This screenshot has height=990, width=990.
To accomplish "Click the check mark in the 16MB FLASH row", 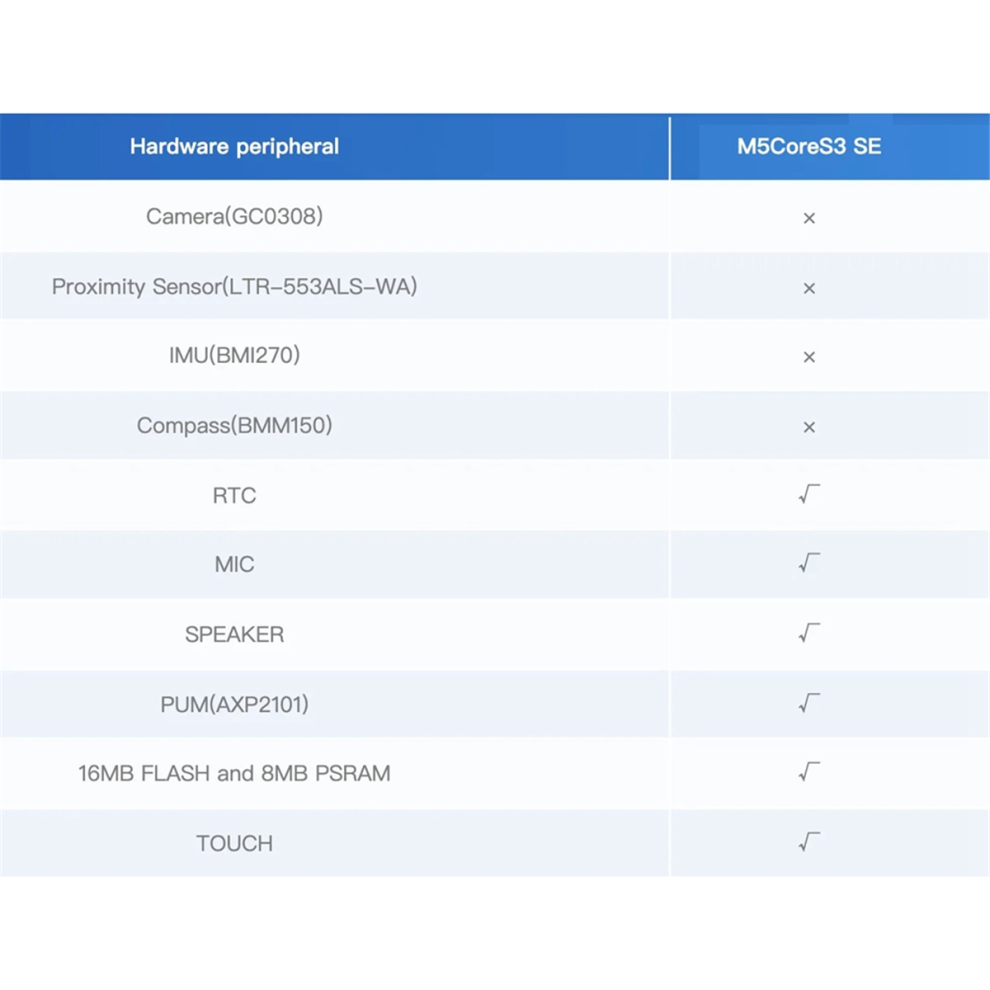I will (809, 772).
